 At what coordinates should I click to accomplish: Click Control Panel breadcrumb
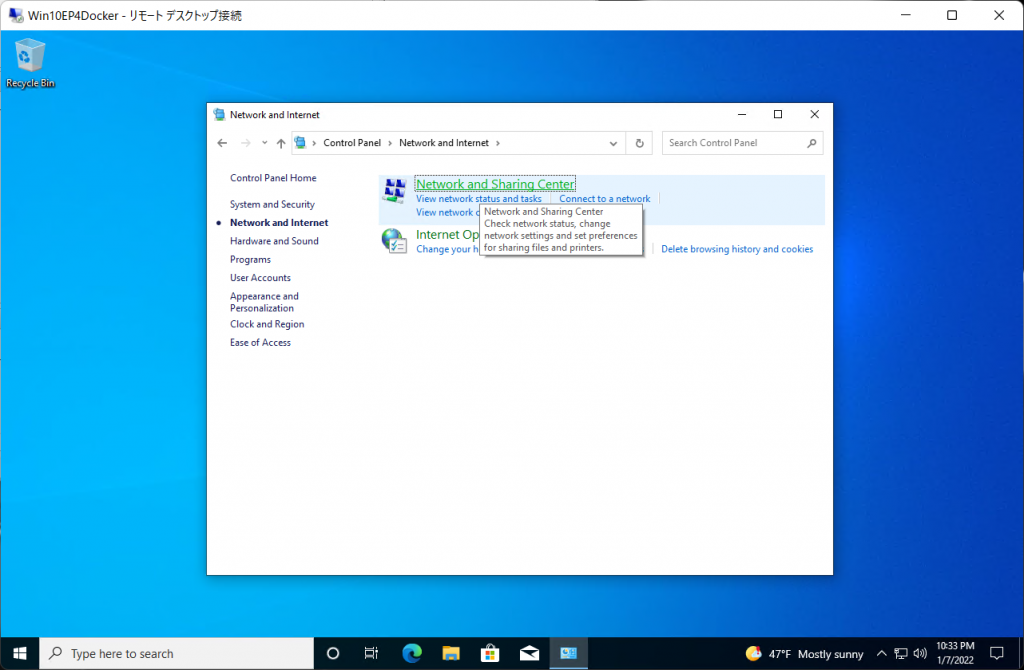coord(352,142)
